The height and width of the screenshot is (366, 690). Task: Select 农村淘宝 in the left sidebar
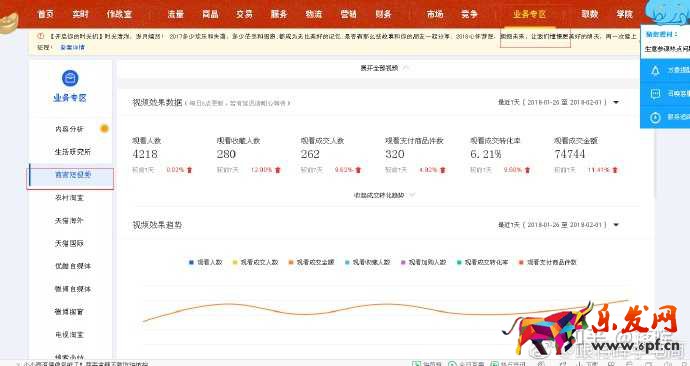click(69, 198)
